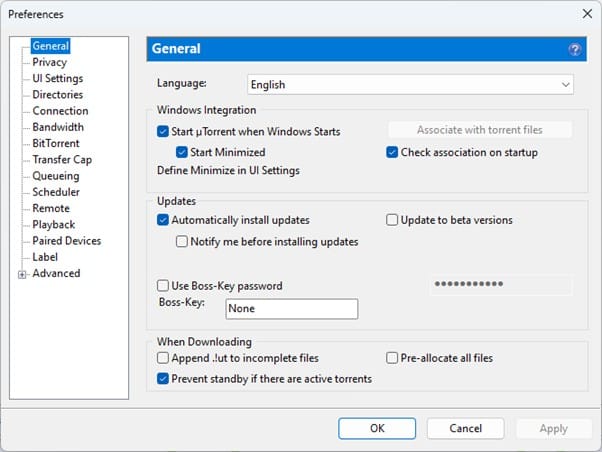602x452 pixels.
Task: Select Scheduler in the tree
Action: tap(56, 192)
